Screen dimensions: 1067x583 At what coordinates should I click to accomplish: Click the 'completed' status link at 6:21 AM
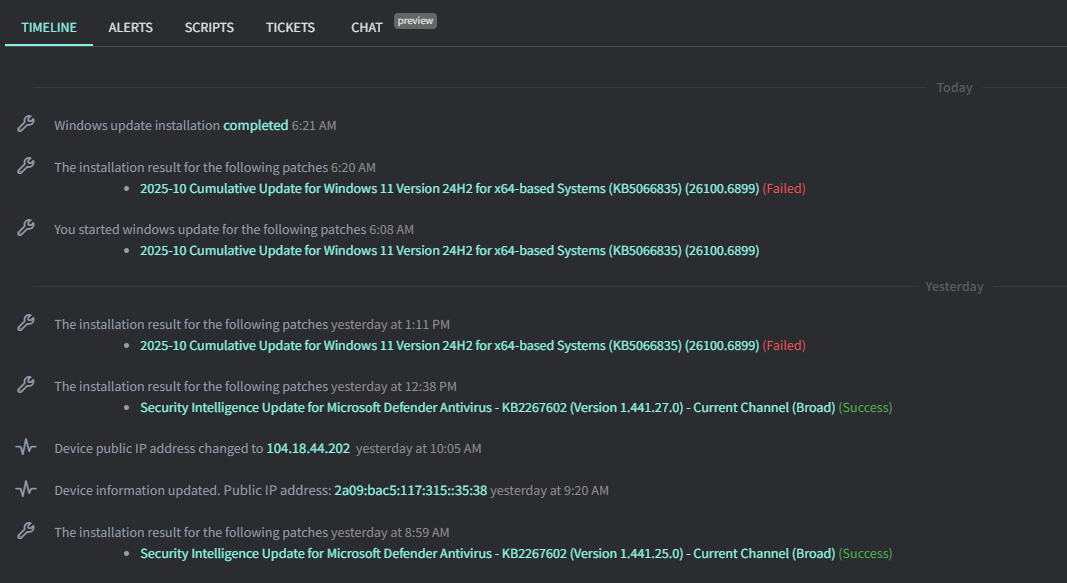point(255,125)
